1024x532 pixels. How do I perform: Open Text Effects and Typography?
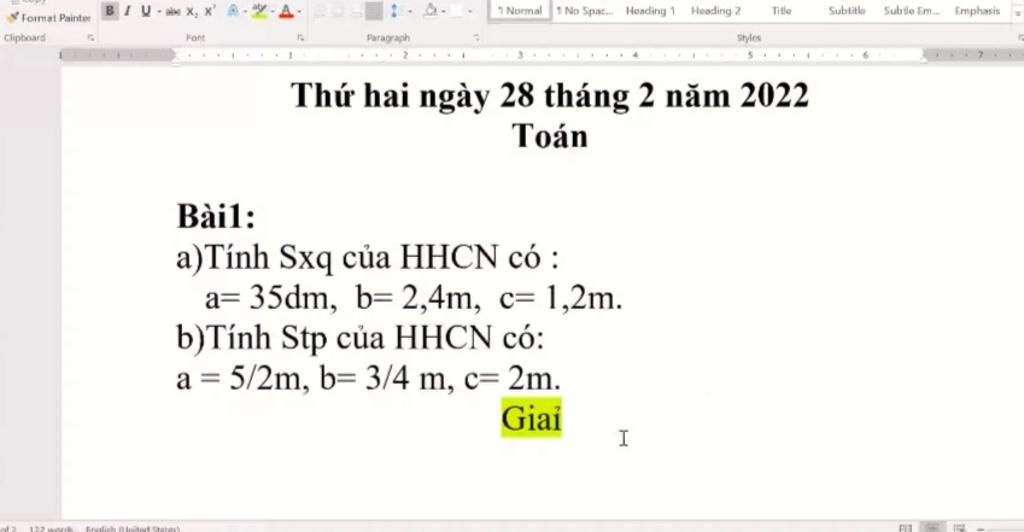click(x=232, y=11)
